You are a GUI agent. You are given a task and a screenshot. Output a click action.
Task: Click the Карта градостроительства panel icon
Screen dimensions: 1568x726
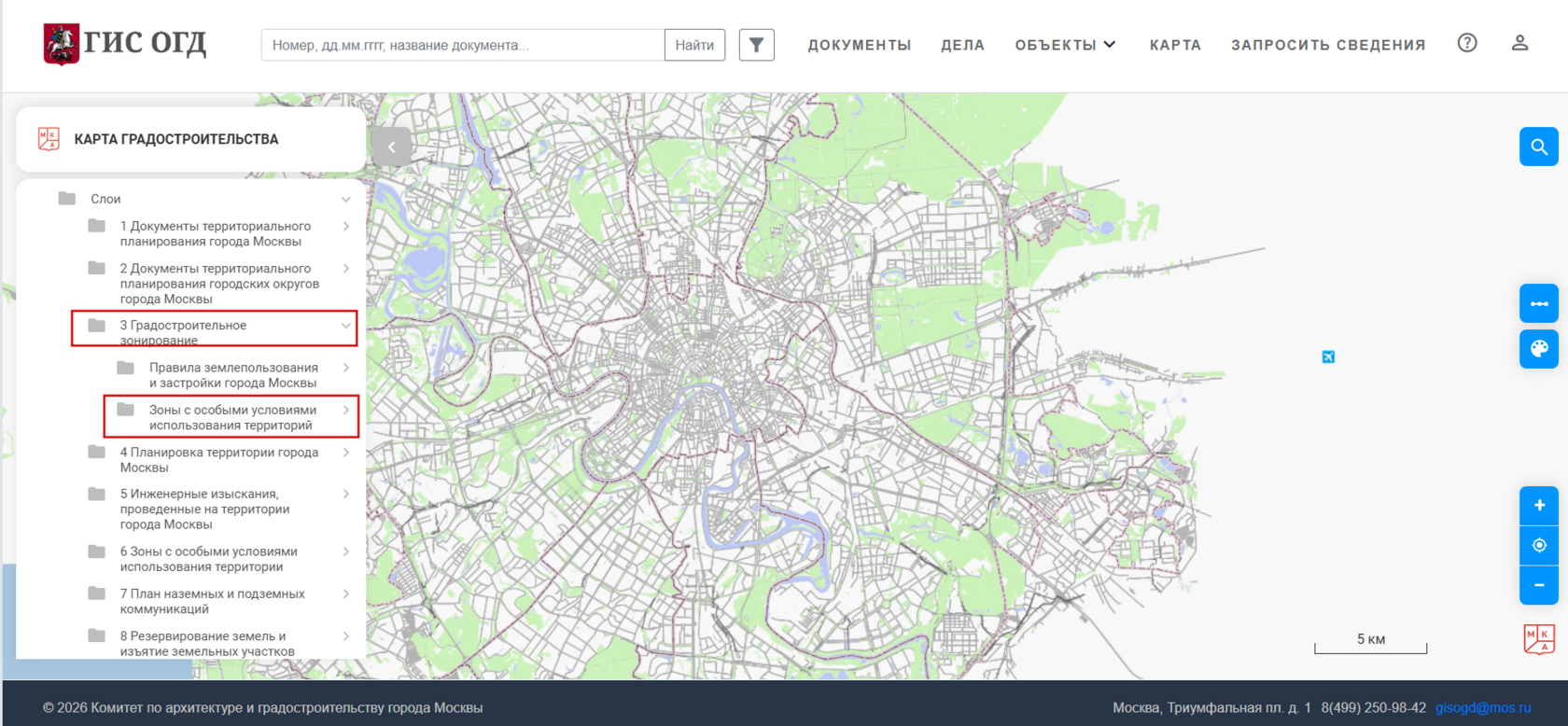(49, 139)
